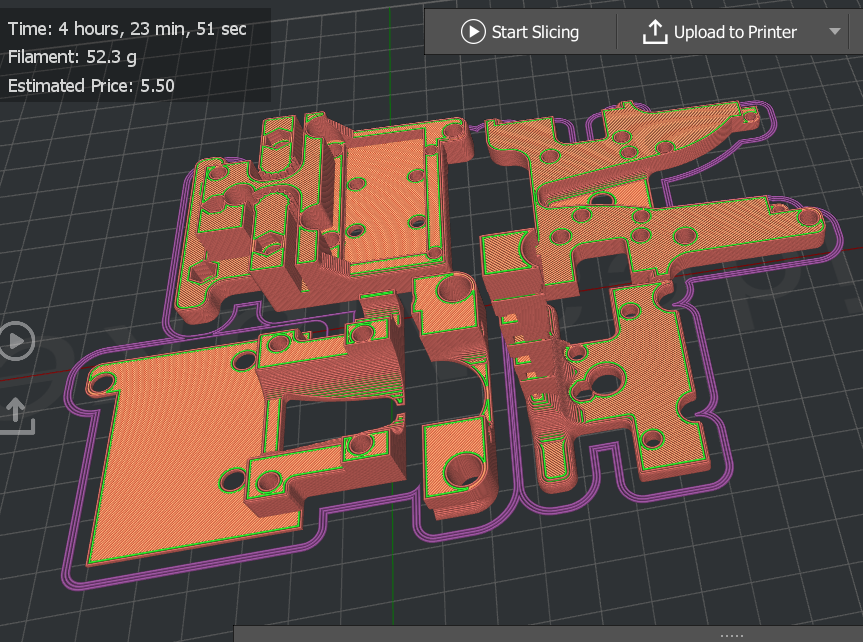Image resolution: width=863 pixels, height=642 pixels.
Task: Click the Estimated Price 5.50 readout
Action: pyautogui.click(x=91, y=86)
